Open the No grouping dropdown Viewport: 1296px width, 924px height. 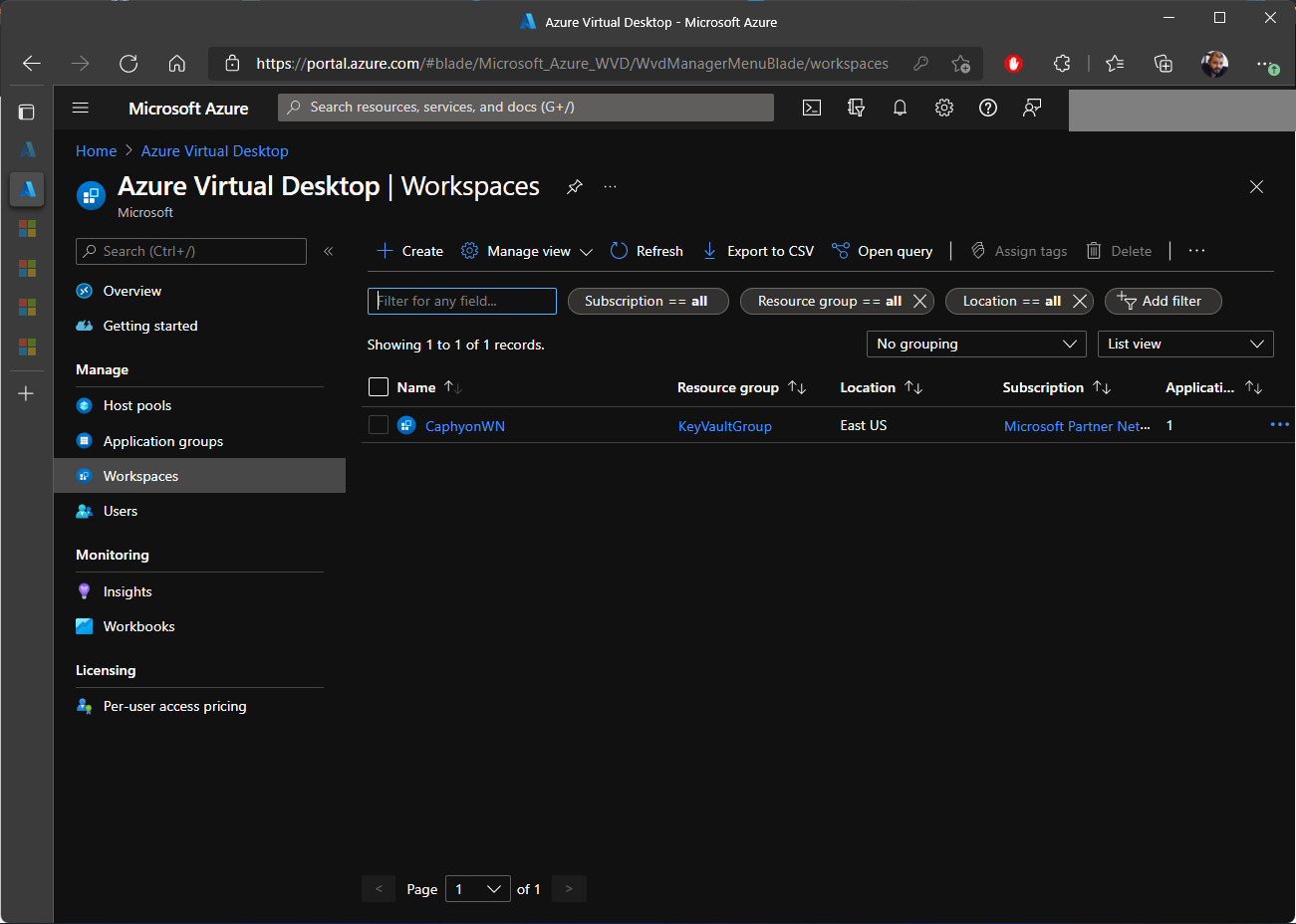tap(976, 345)
